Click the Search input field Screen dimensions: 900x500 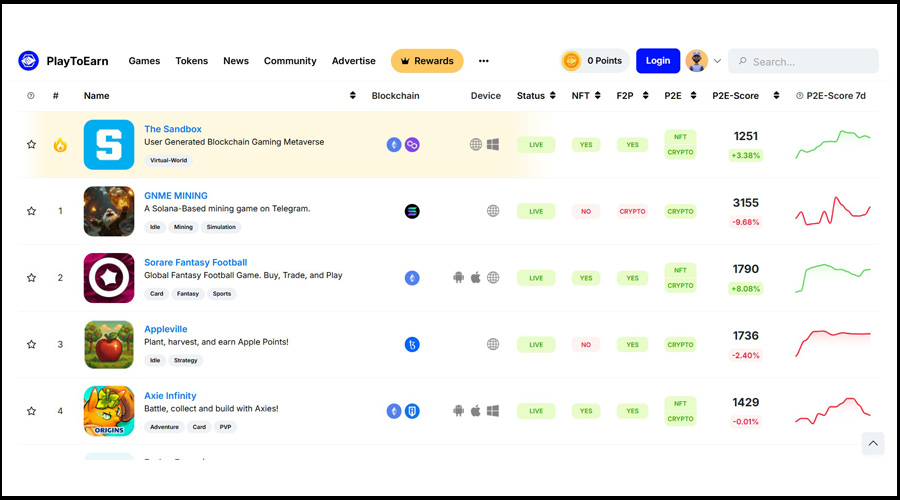[x=811, y=62]
